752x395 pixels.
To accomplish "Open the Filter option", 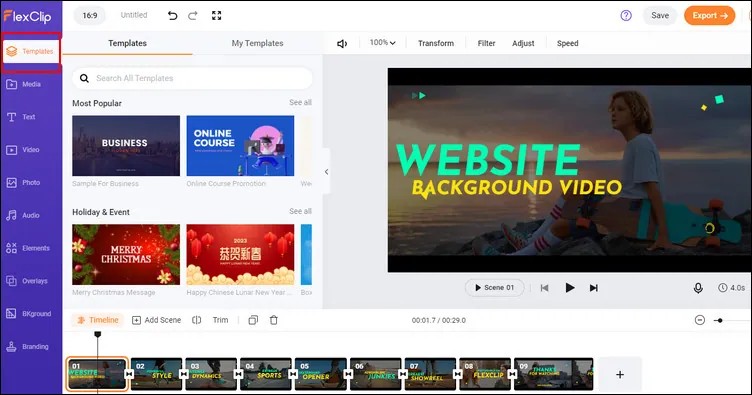I will click(486, 43).
